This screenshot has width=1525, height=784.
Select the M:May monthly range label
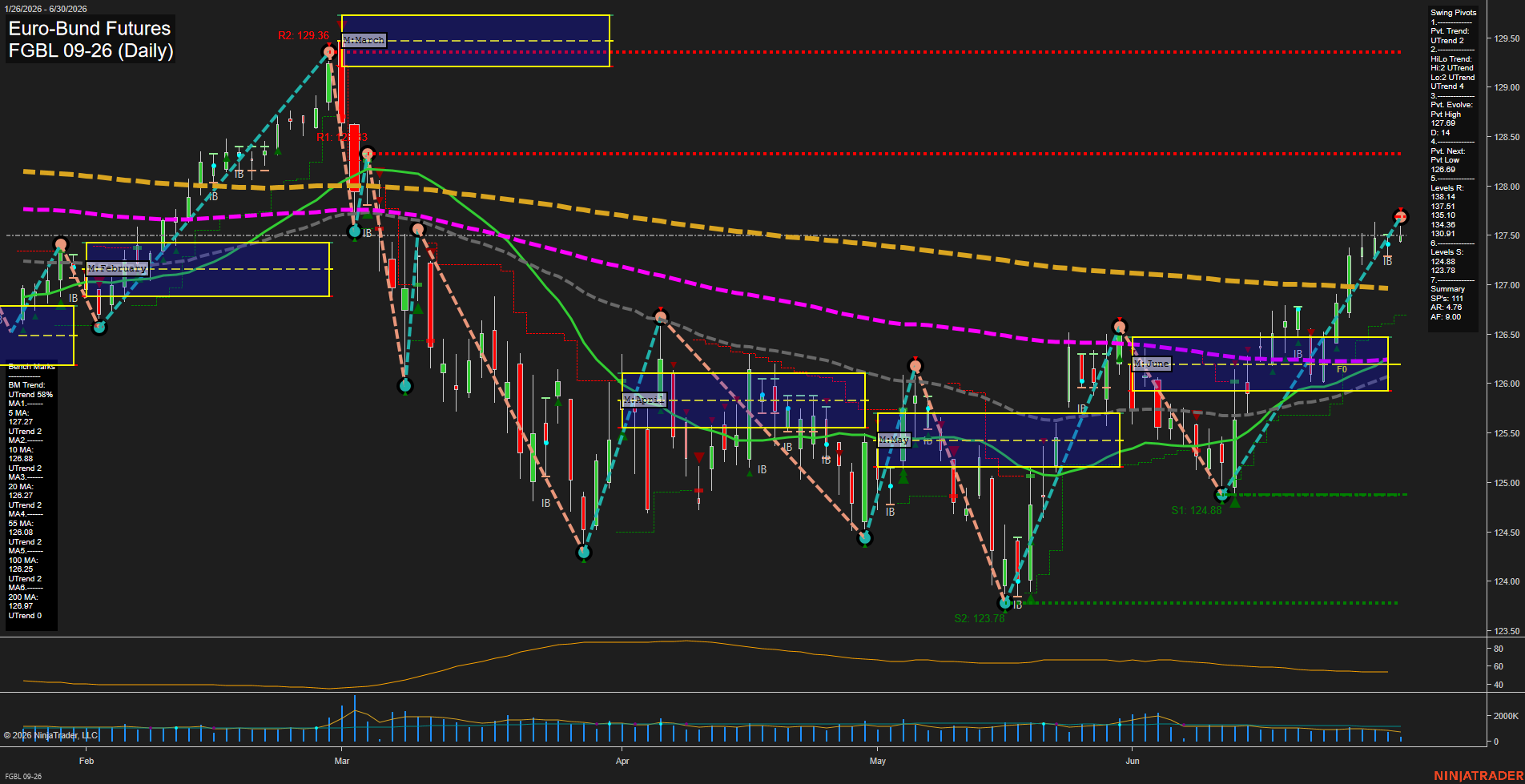pyautogui.click(x=894, y=440)
